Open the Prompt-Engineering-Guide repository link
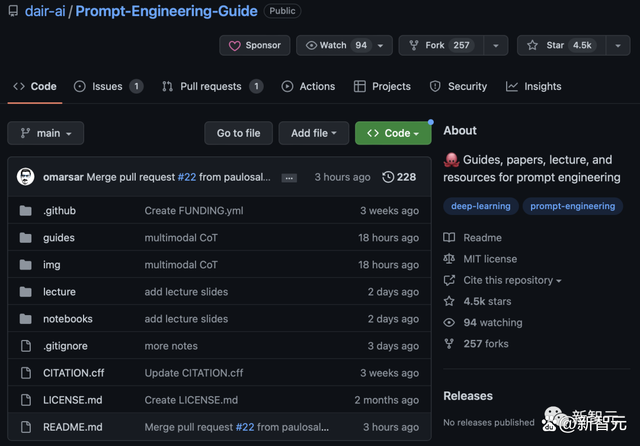640x446 pixels. pyautogui.click(x=167, y=11)
